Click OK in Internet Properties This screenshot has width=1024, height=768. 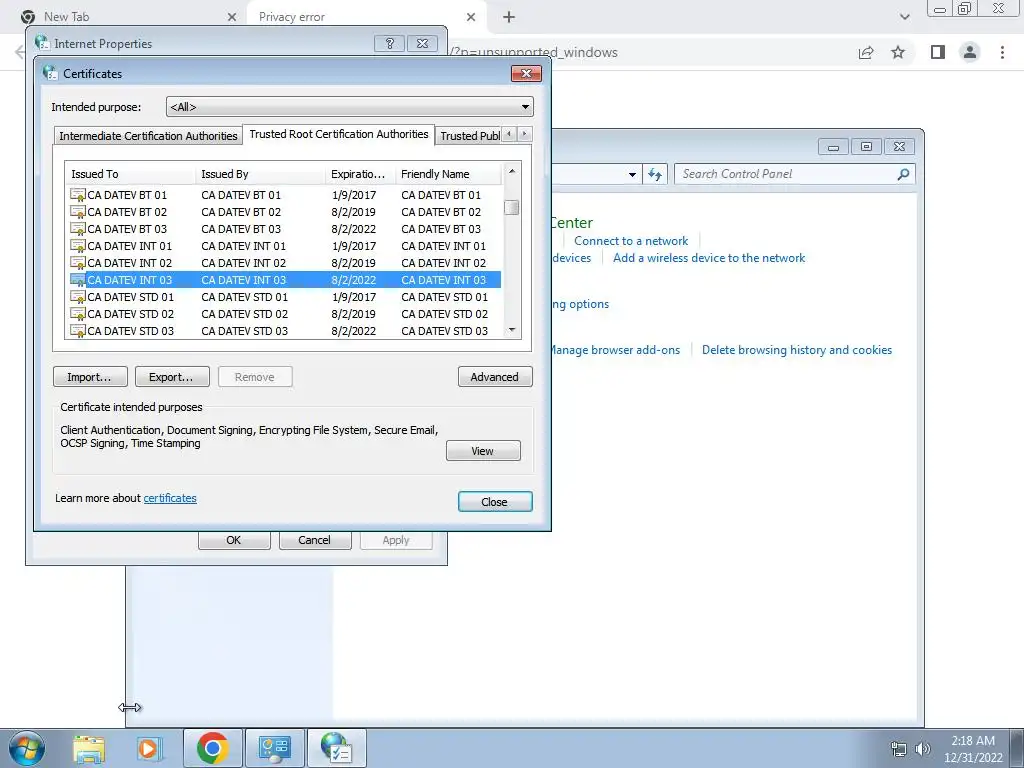point(234,540)
